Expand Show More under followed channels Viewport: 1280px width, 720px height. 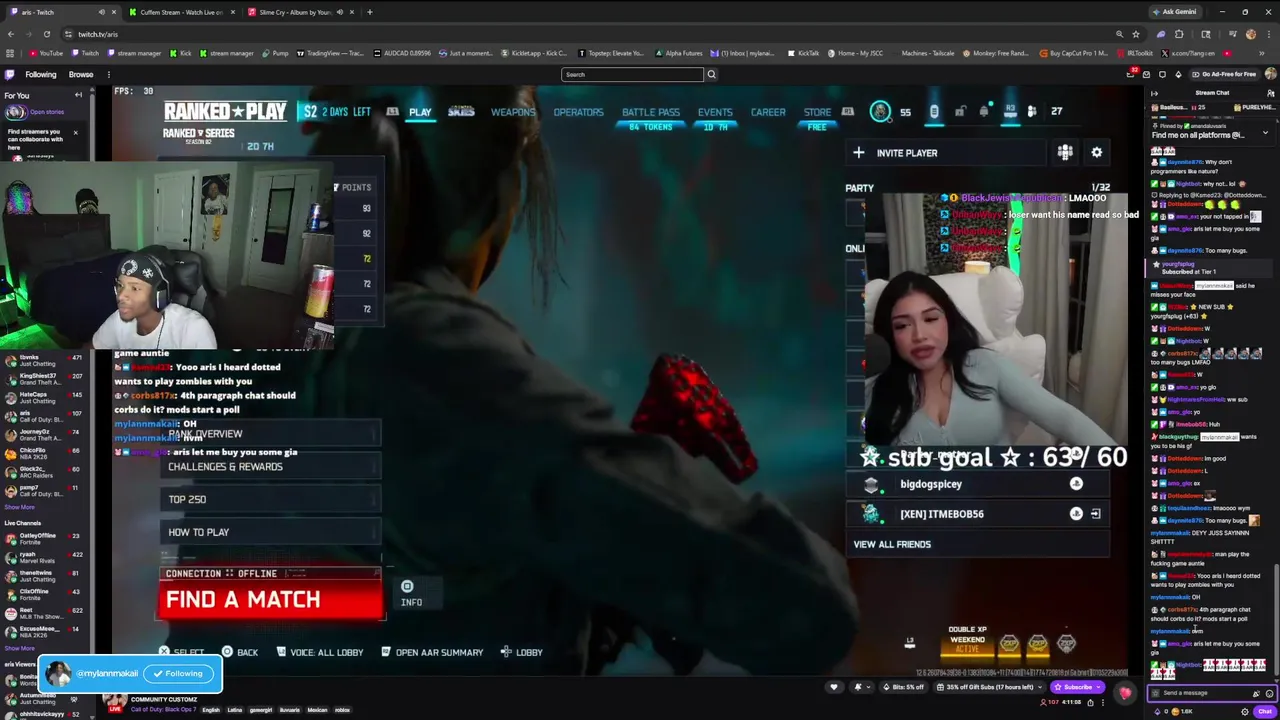[x=20, y=507]
